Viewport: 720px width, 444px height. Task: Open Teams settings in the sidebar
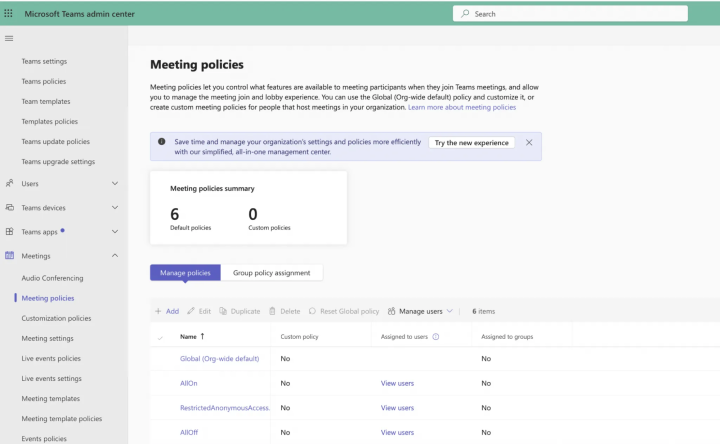click(x=44, y=61)
